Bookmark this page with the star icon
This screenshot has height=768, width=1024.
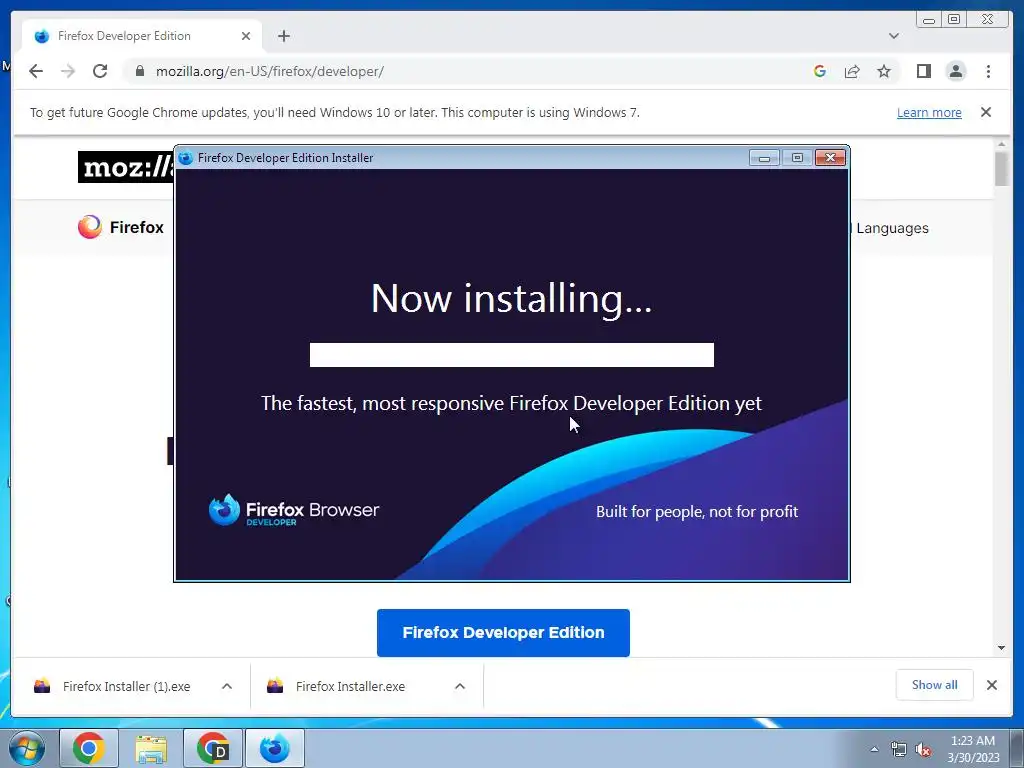[884, 71]
